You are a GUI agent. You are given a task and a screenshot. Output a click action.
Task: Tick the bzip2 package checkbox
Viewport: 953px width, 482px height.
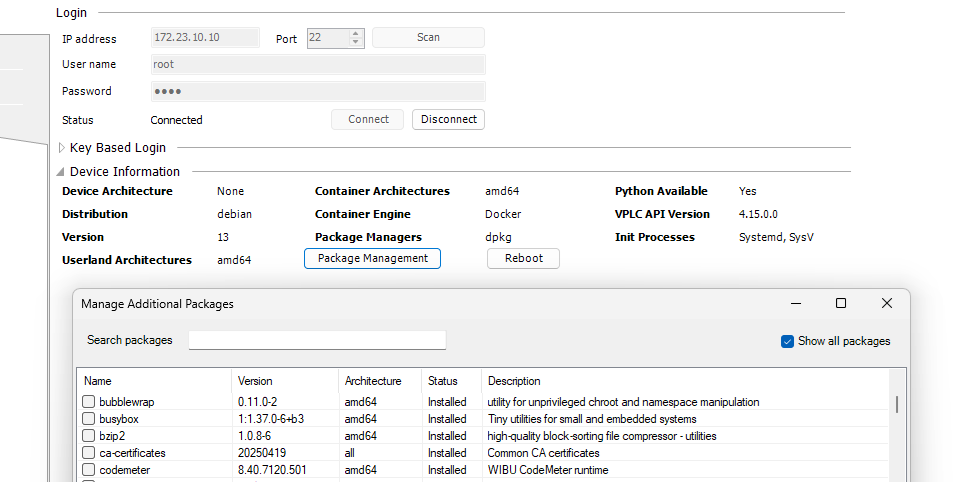(x=89, y=436)
